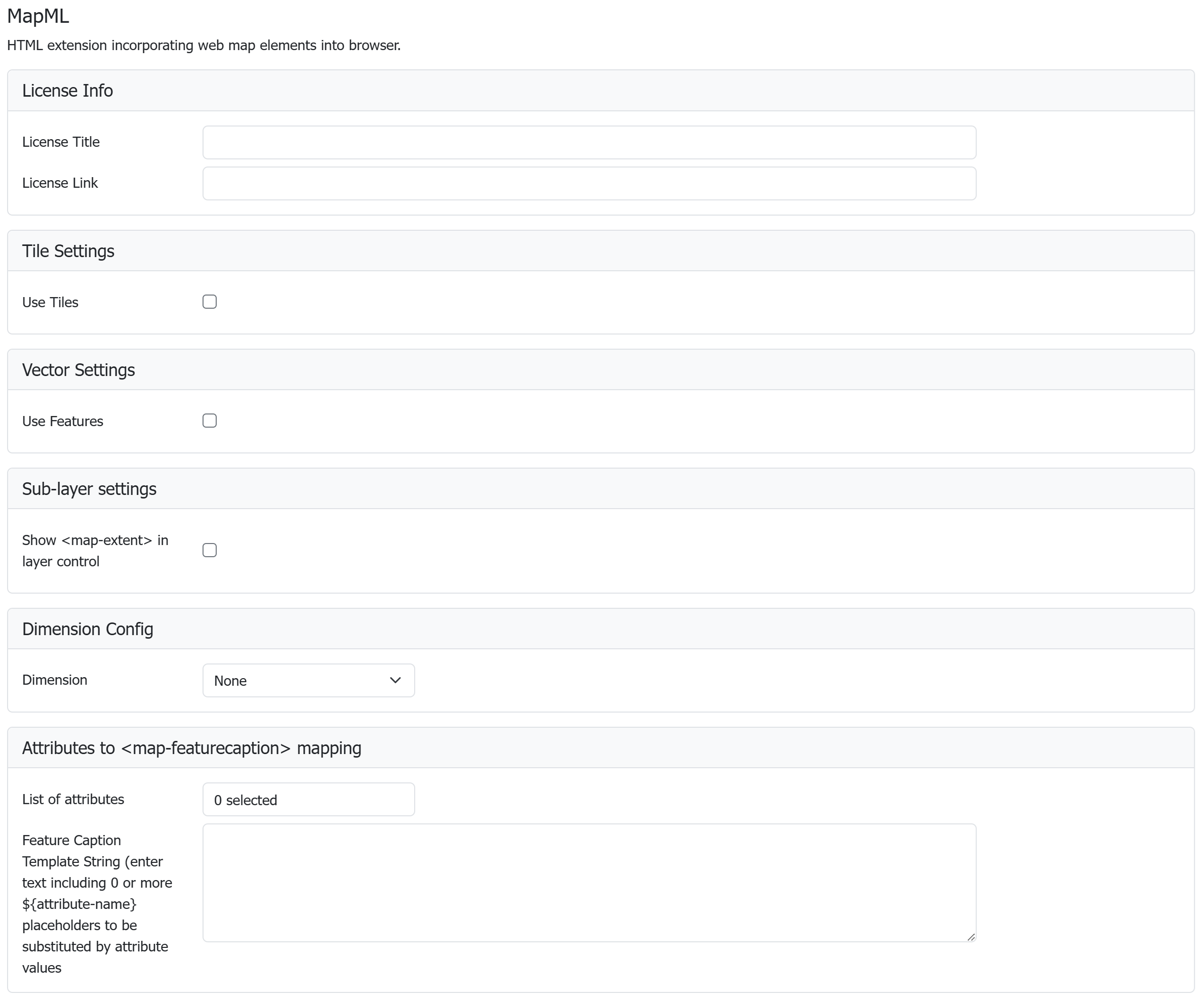
Task: Click the MapML page title
Action: point(38,16)
